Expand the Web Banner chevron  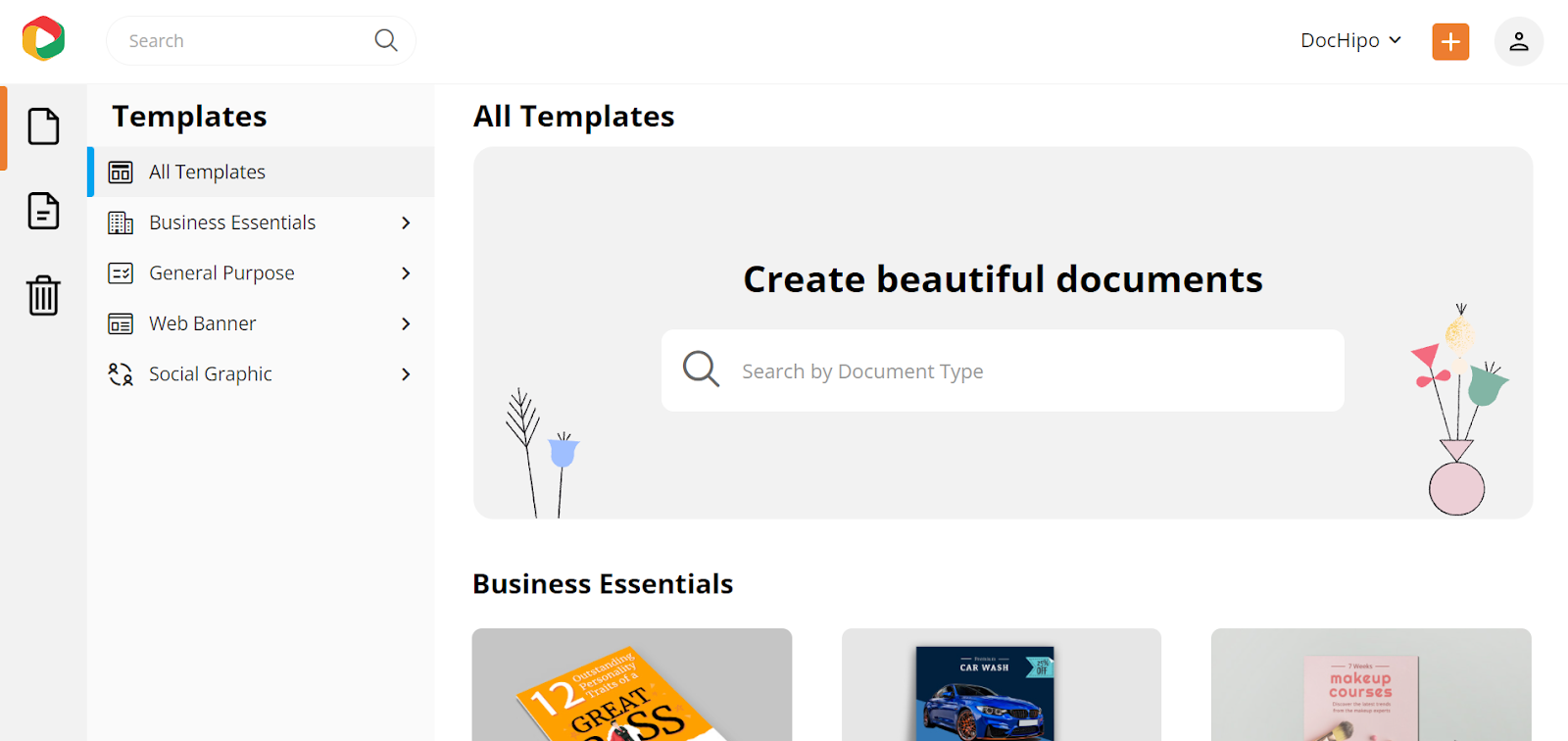click(x=406, y=323)
